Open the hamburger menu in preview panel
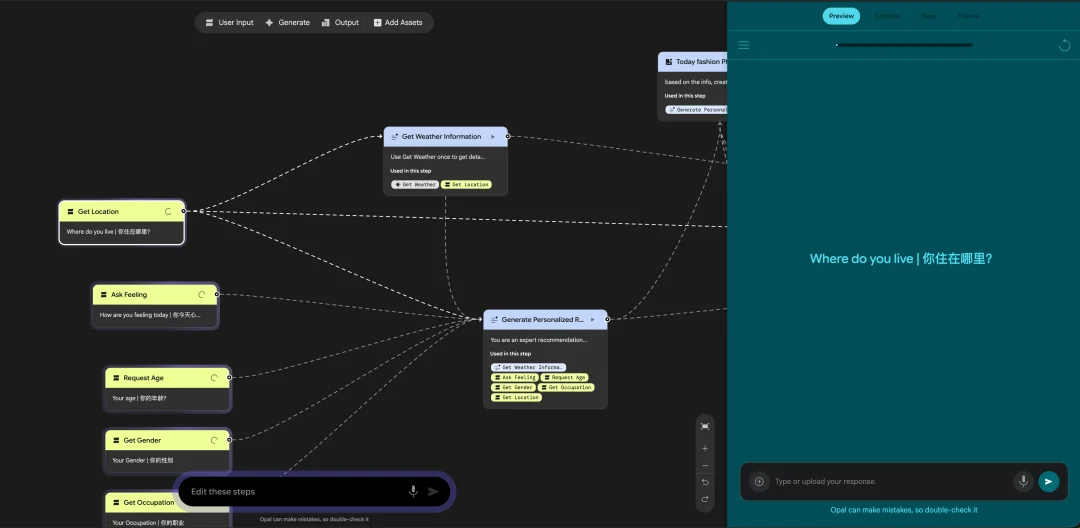The width and height of the screenshot is (1080, 528). (743, 45)
